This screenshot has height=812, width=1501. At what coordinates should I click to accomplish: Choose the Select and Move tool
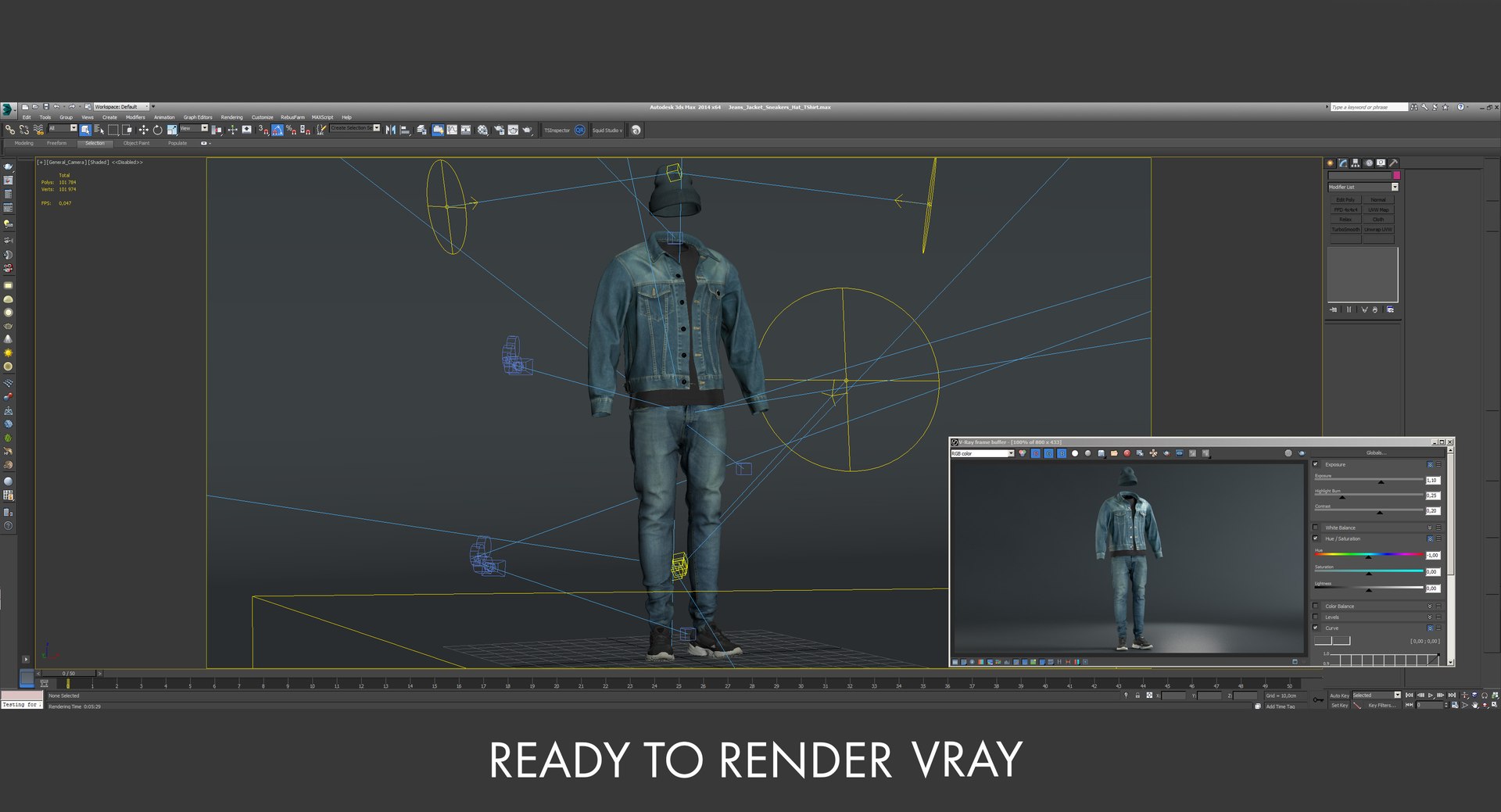click(143, 130)
